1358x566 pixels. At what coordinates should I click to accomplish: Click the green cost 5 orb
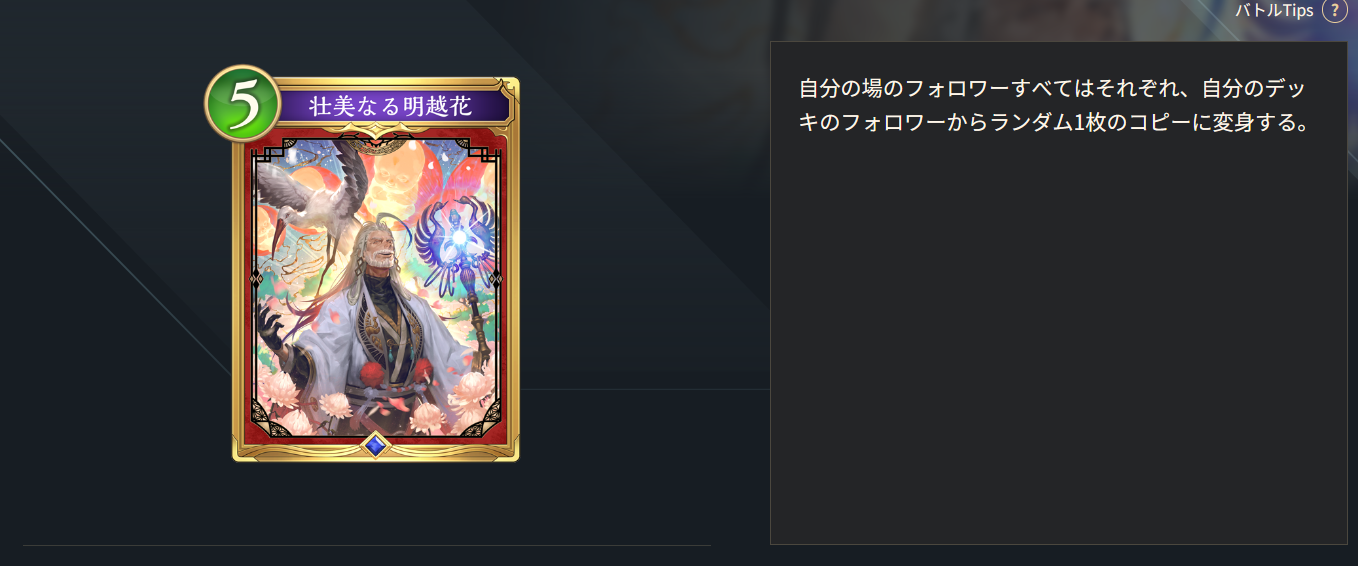(243, 105)
